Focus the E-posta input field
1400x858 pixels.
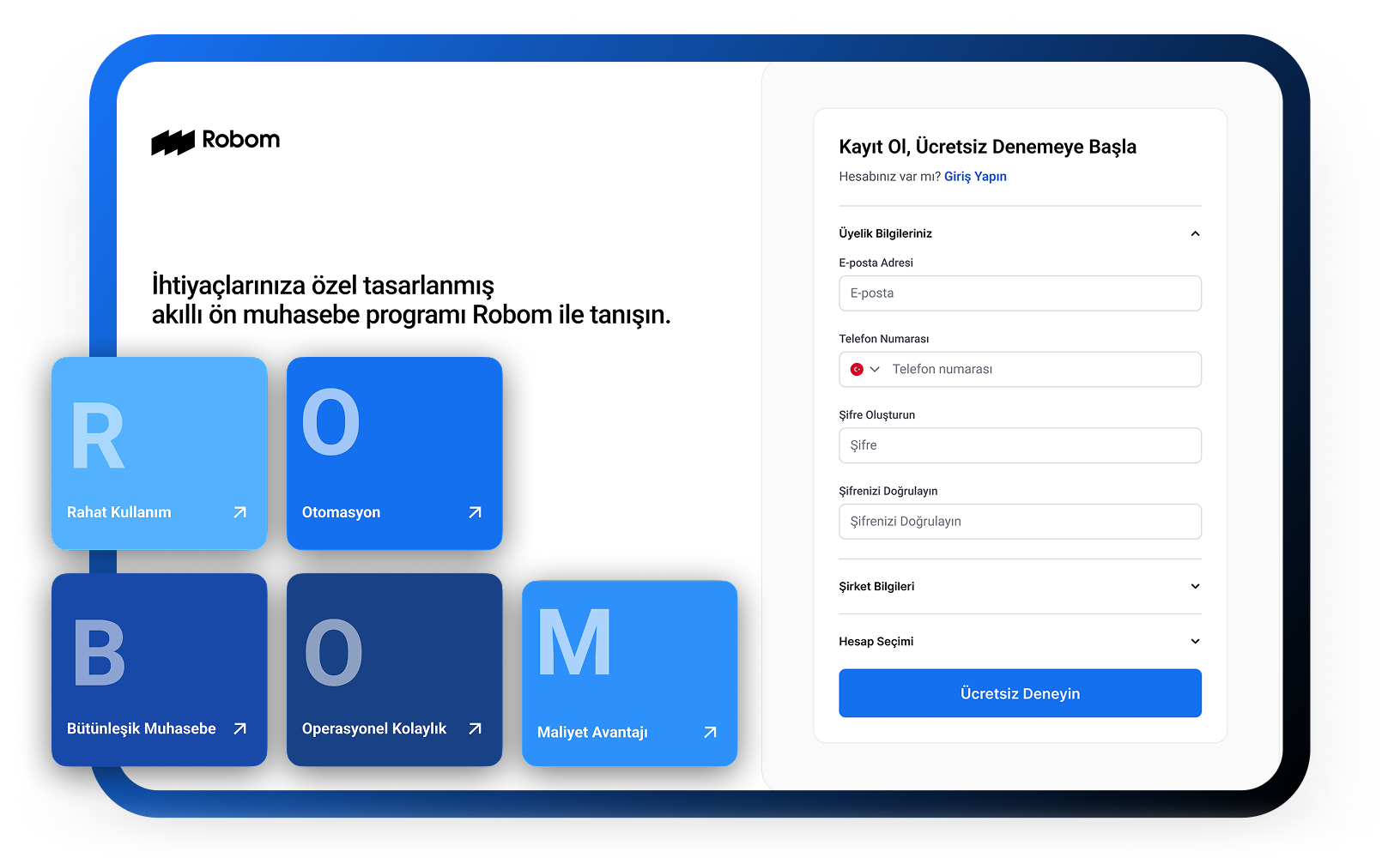coord(1020,293)
